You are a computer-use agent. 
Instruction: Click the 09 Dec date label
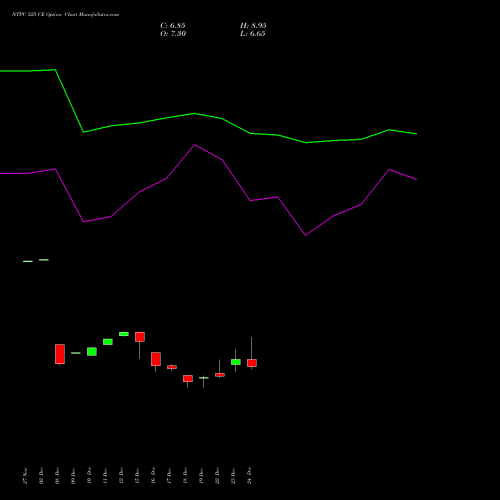click(x=73, y=476)
